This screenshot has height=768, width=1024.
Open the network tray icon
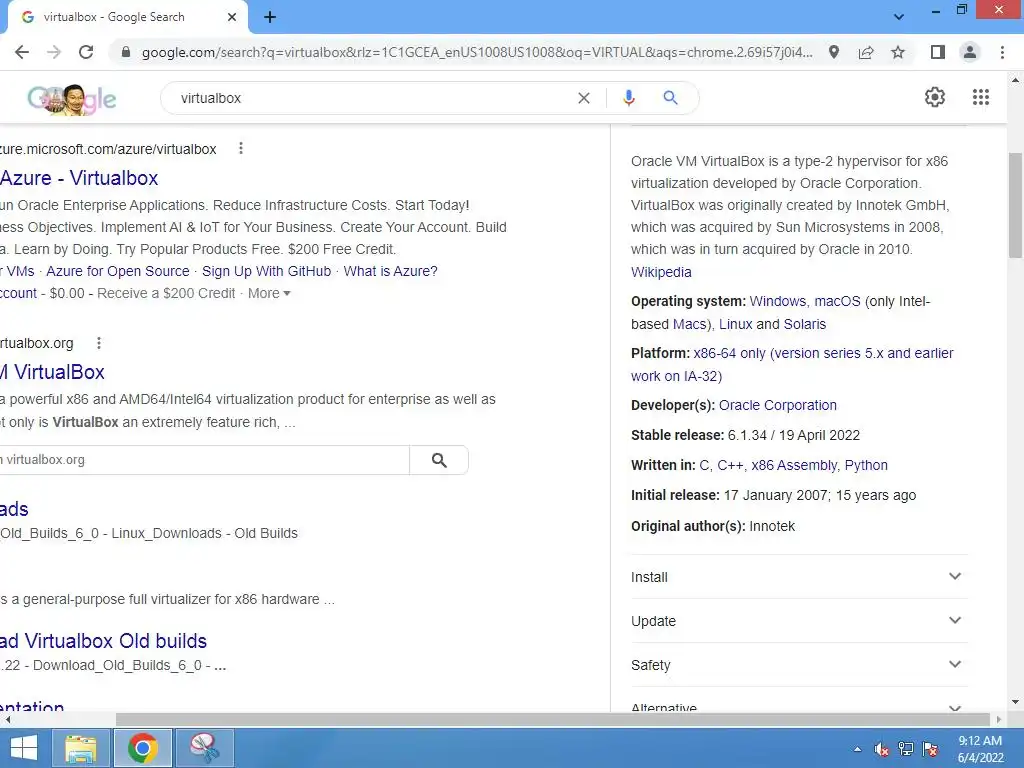pyautogui.click(x=906, y=749)
